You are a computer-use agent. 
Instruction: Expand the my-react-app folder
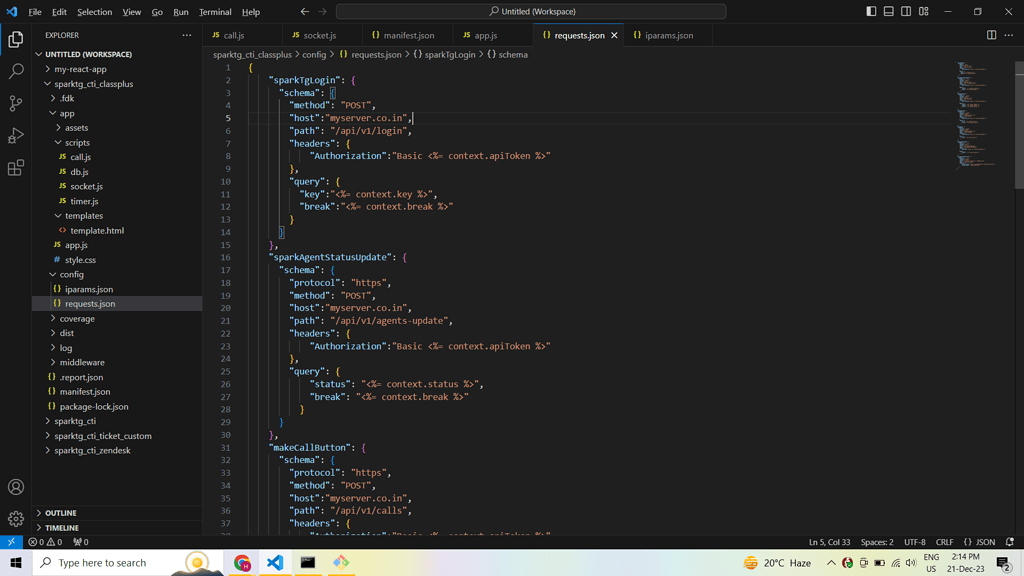pyautogui.click(x=80, y=69)
